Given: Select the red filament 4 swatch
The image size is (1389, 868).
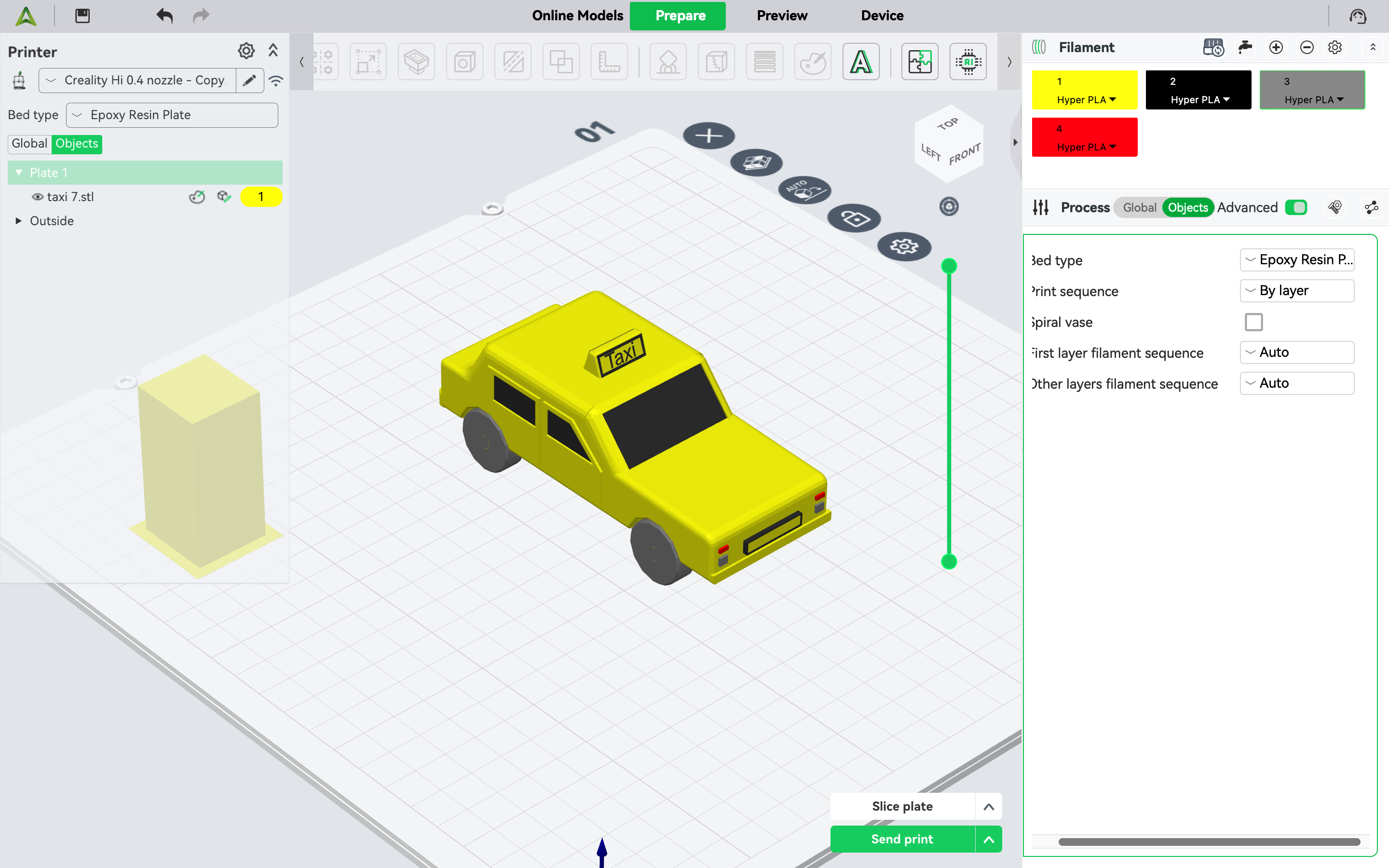Looking at the screenshot, I should point(1084,137).
